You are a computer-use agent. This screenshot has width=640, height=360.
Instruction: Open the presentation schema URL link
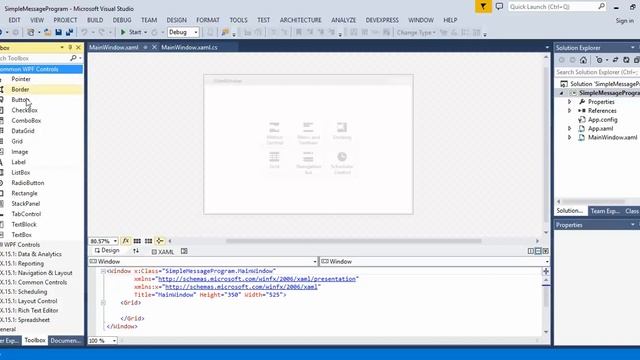(x=257, y=279)
